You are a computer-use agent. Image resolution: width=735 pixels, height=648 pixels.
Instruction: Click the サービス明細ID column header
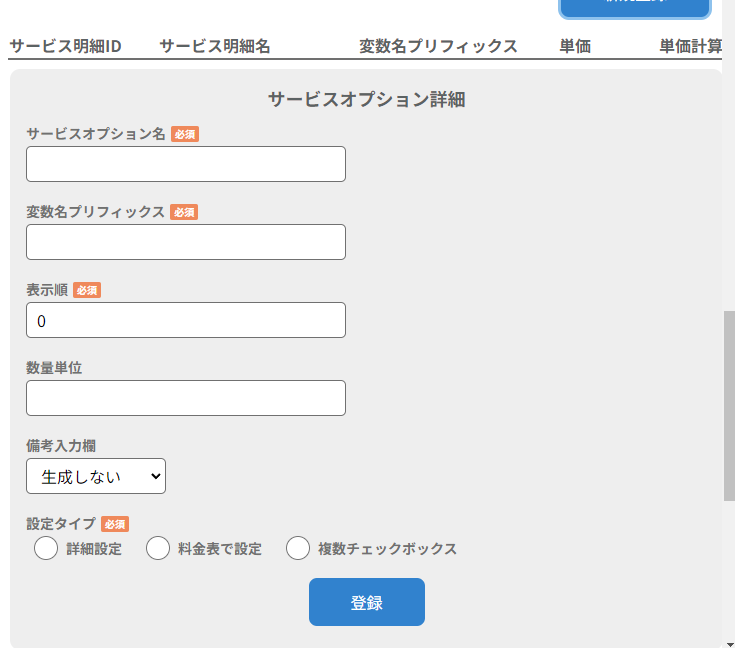65,46
